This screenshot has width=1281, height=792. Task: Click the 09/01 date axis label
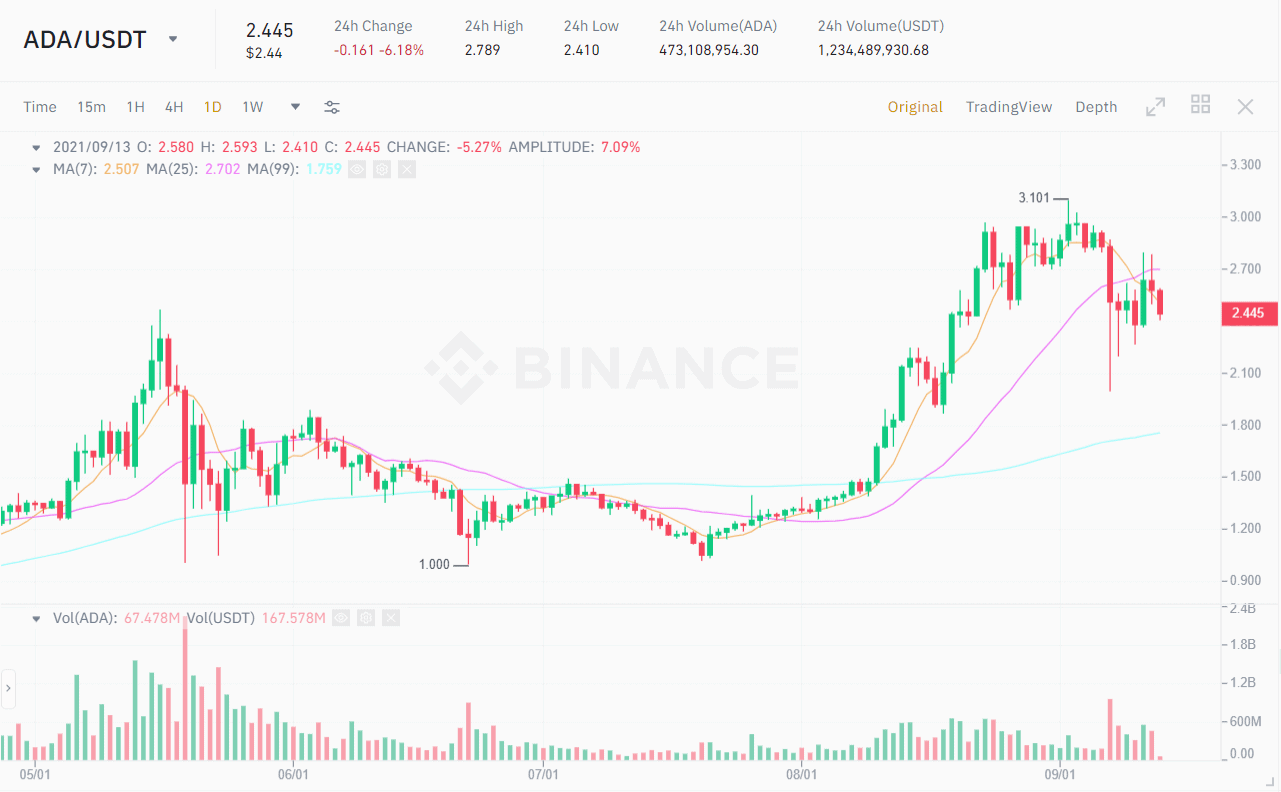(1060, 774)
